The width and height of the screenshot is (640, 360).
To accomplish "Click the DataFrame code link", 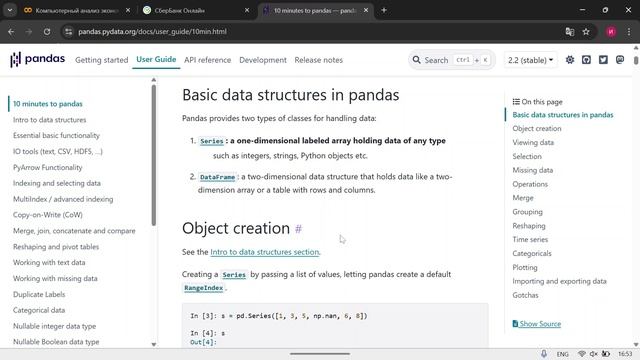I will [x=217, y=177].
